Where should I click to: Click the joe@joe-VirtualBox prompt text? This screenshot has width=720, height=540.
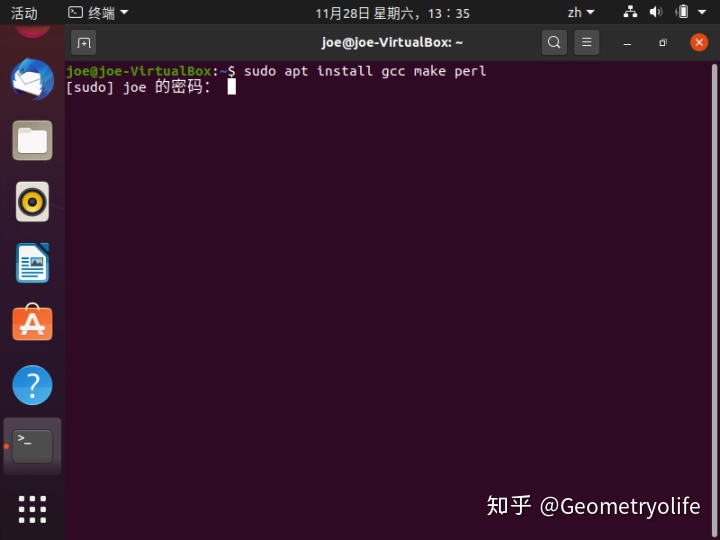tap(138, 71)
